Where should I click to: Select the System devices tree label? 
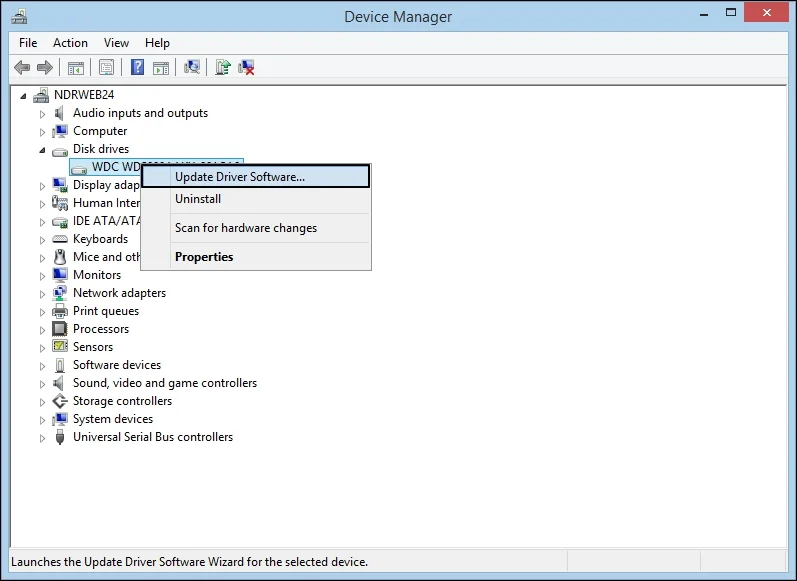[x=113, y=419]
